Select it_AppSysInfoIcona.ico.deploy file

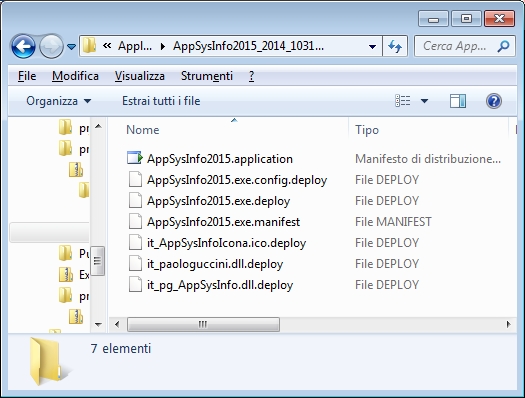point(226,243)
